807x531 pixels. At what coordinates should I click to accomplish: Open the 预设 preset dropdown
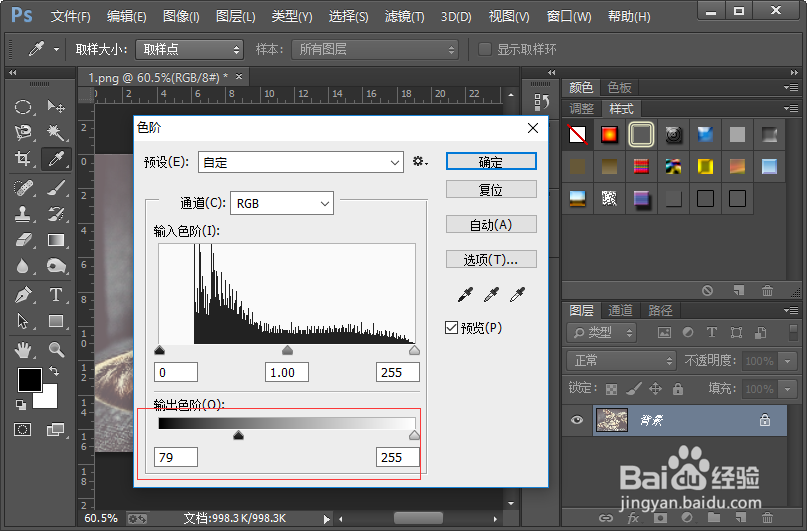click(x=301, y=163)
